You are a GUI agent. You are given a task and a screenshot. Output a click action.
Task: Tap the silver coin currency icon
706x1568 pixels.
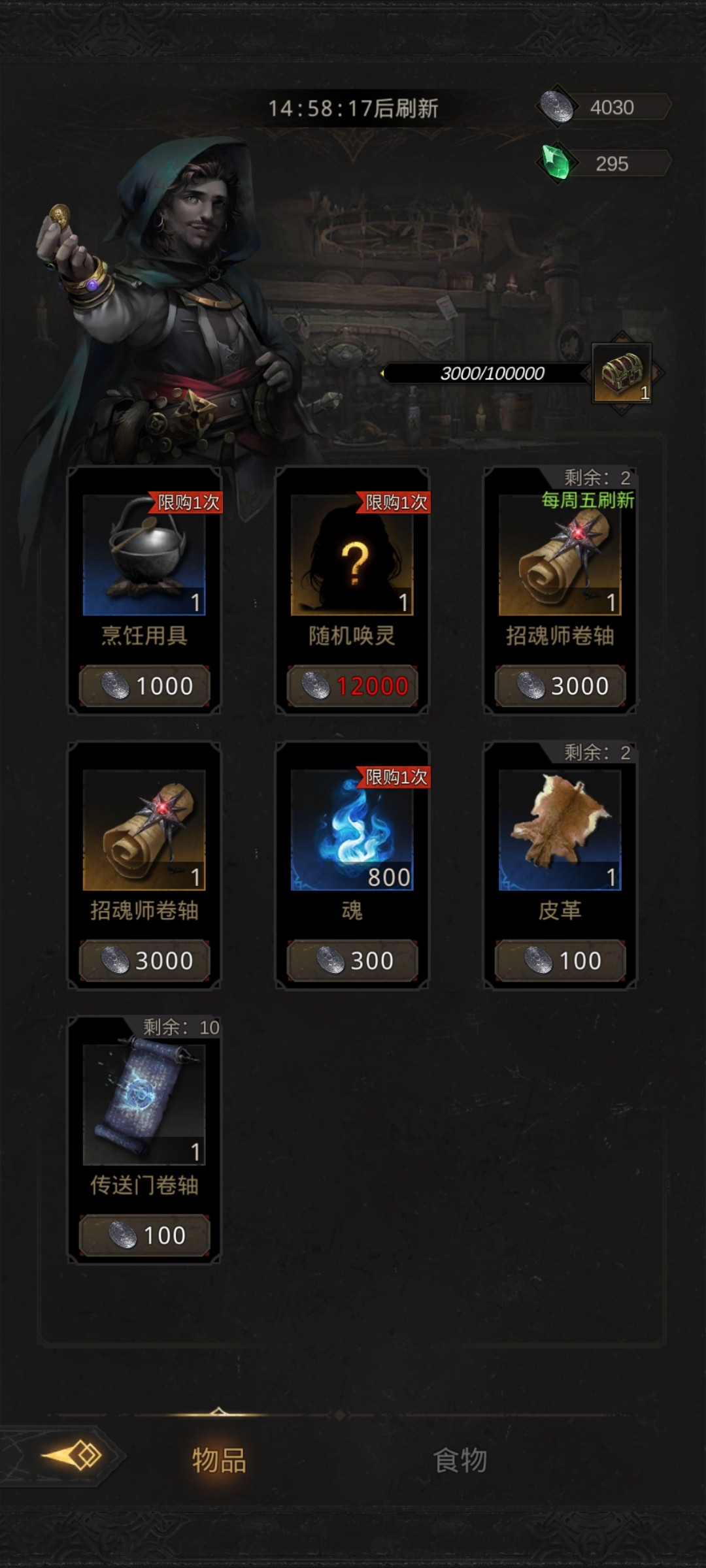point(558,107)
